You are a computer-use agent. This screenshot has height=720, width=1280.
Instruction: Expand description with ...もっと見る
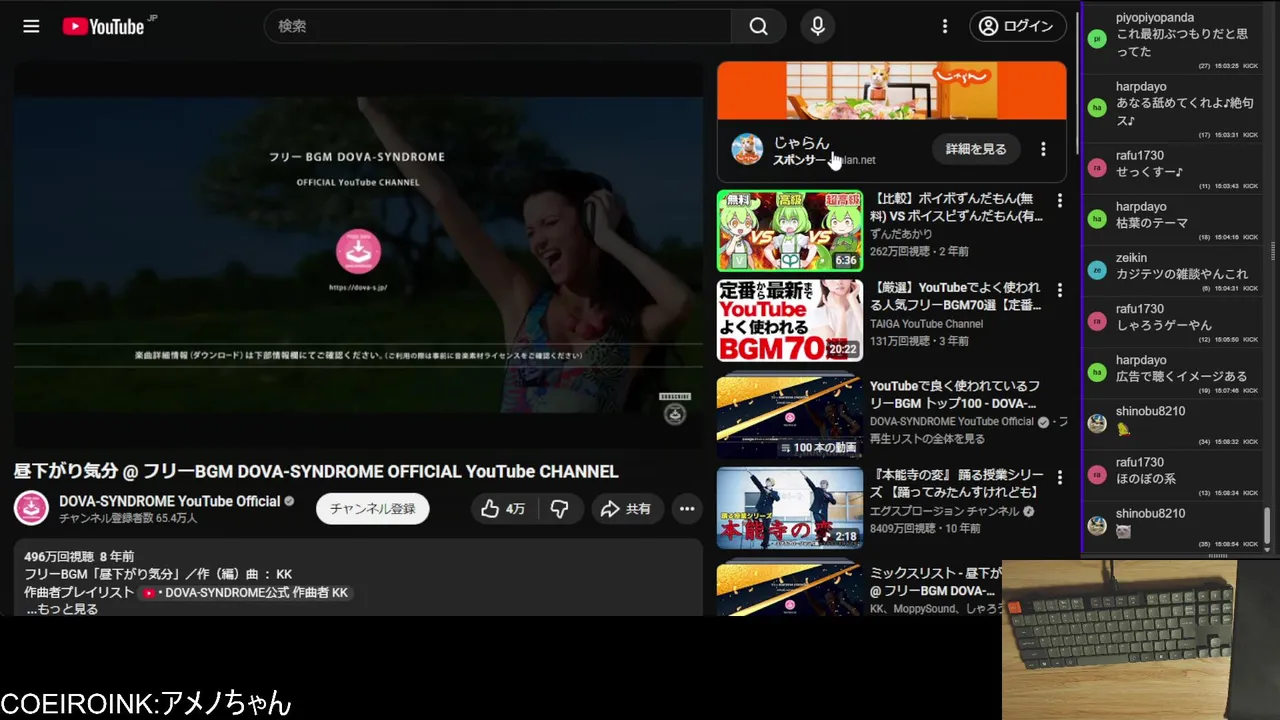tap(62, 608)
